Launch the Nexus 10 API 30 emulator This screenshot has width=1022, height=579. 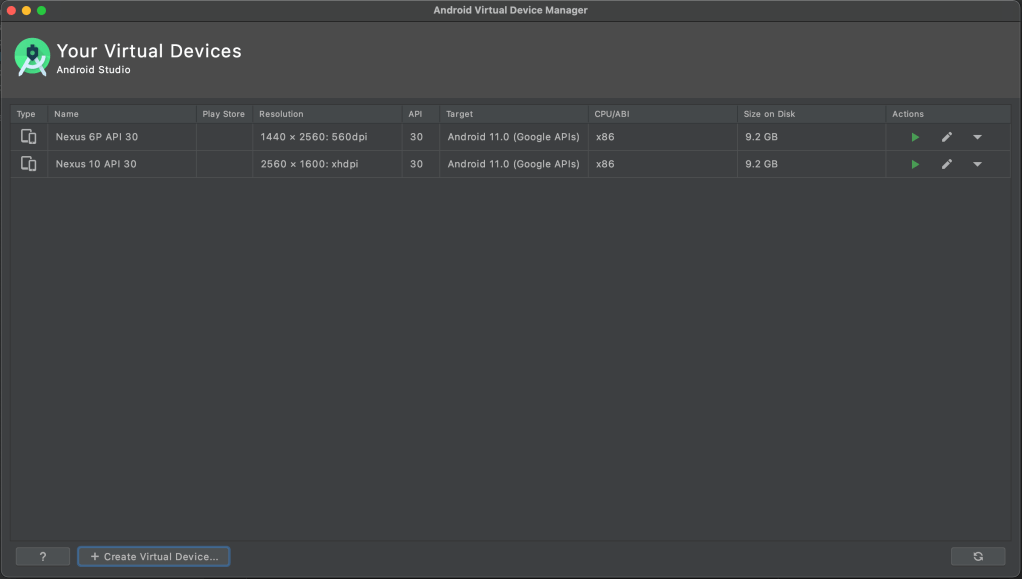[x=915, y=164]
